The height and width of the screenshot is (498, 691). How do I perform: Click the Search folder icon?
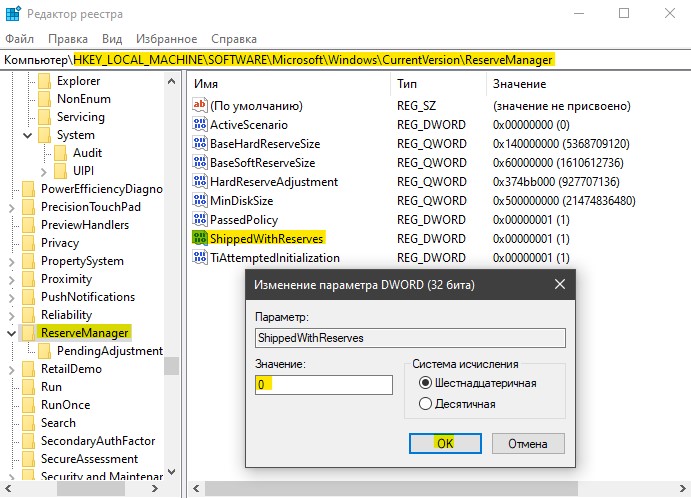point(29,423)
